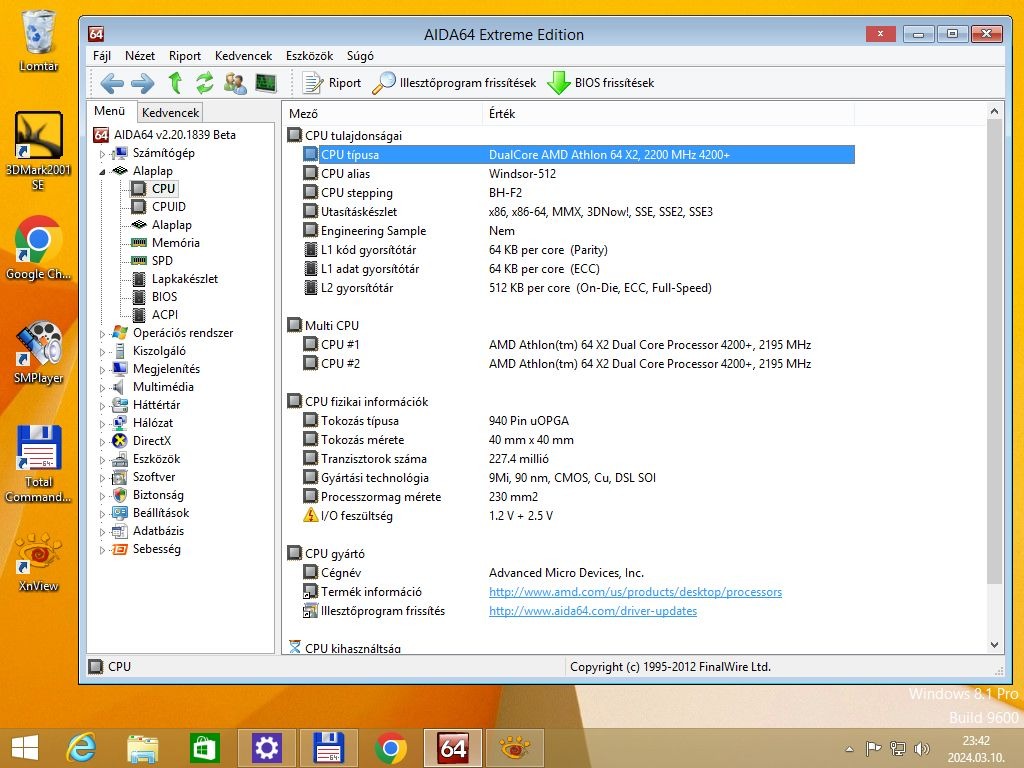Image resolution: width=1024 pixels, height=768 pixels.
Task: Expand the Operációs rendszer node
Action: point(103,334)
